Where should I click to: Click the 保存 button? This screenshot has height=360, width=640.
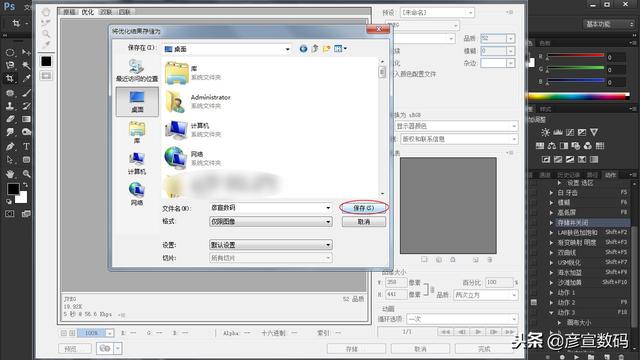coord(364,208)
